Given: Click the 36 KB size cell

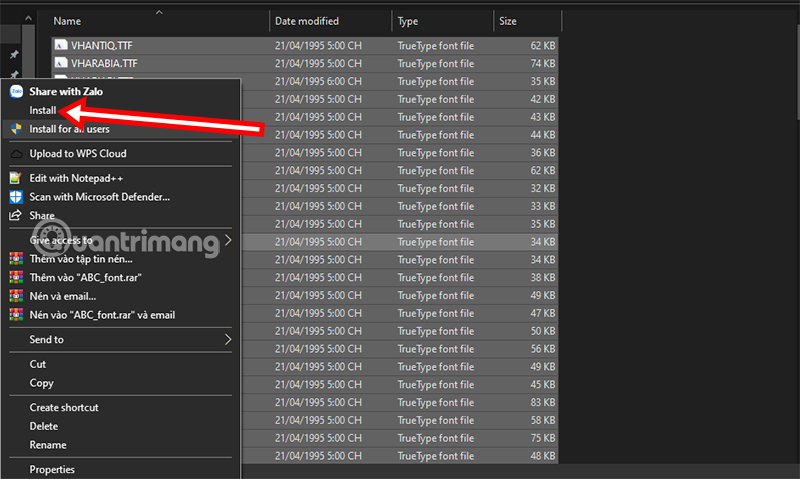Looking at the screenshot, I should (x=543, y=153).
